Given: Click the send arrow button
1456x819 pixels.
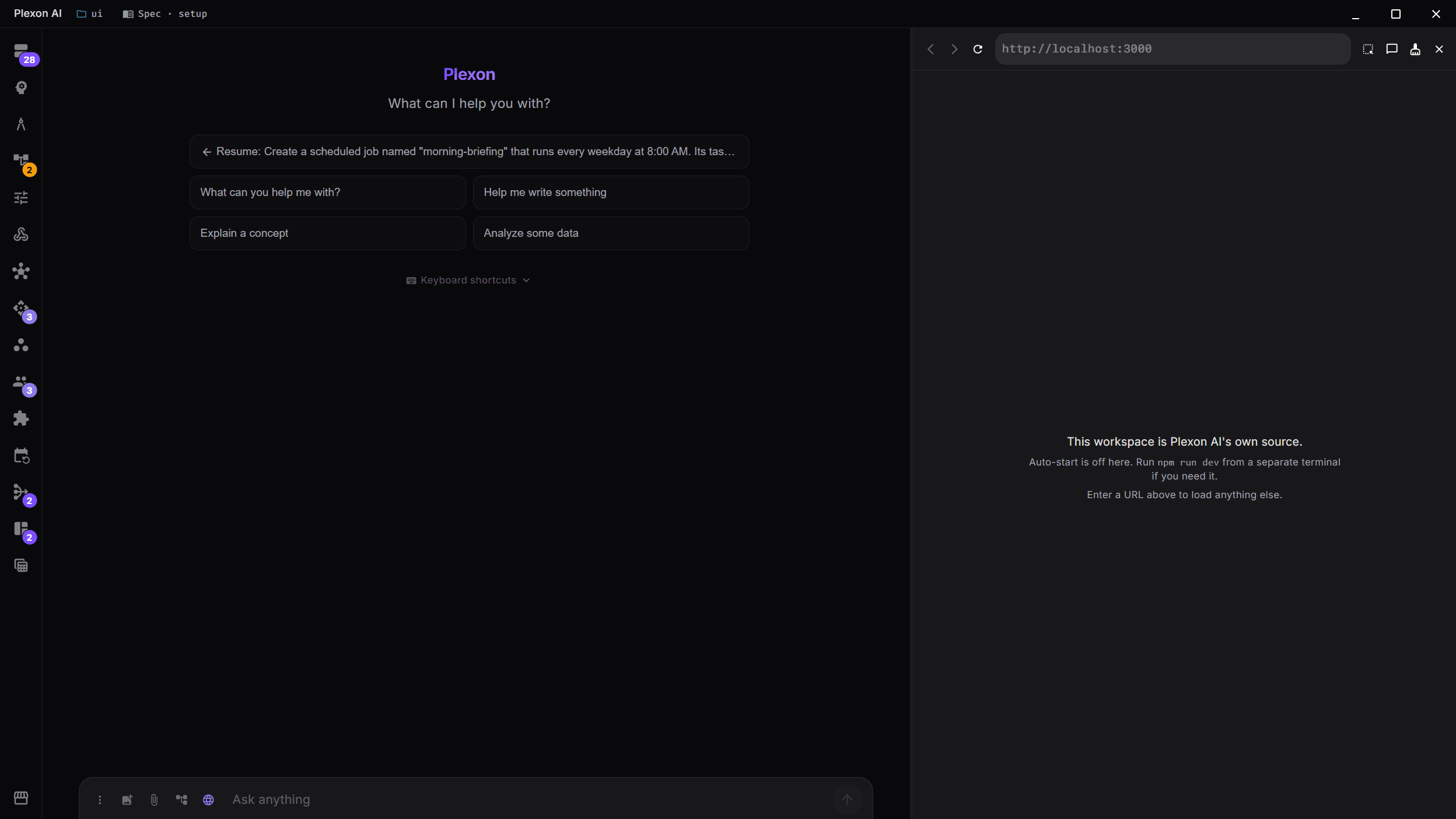Looking at the screenshot, I should [x=847, y=800].
